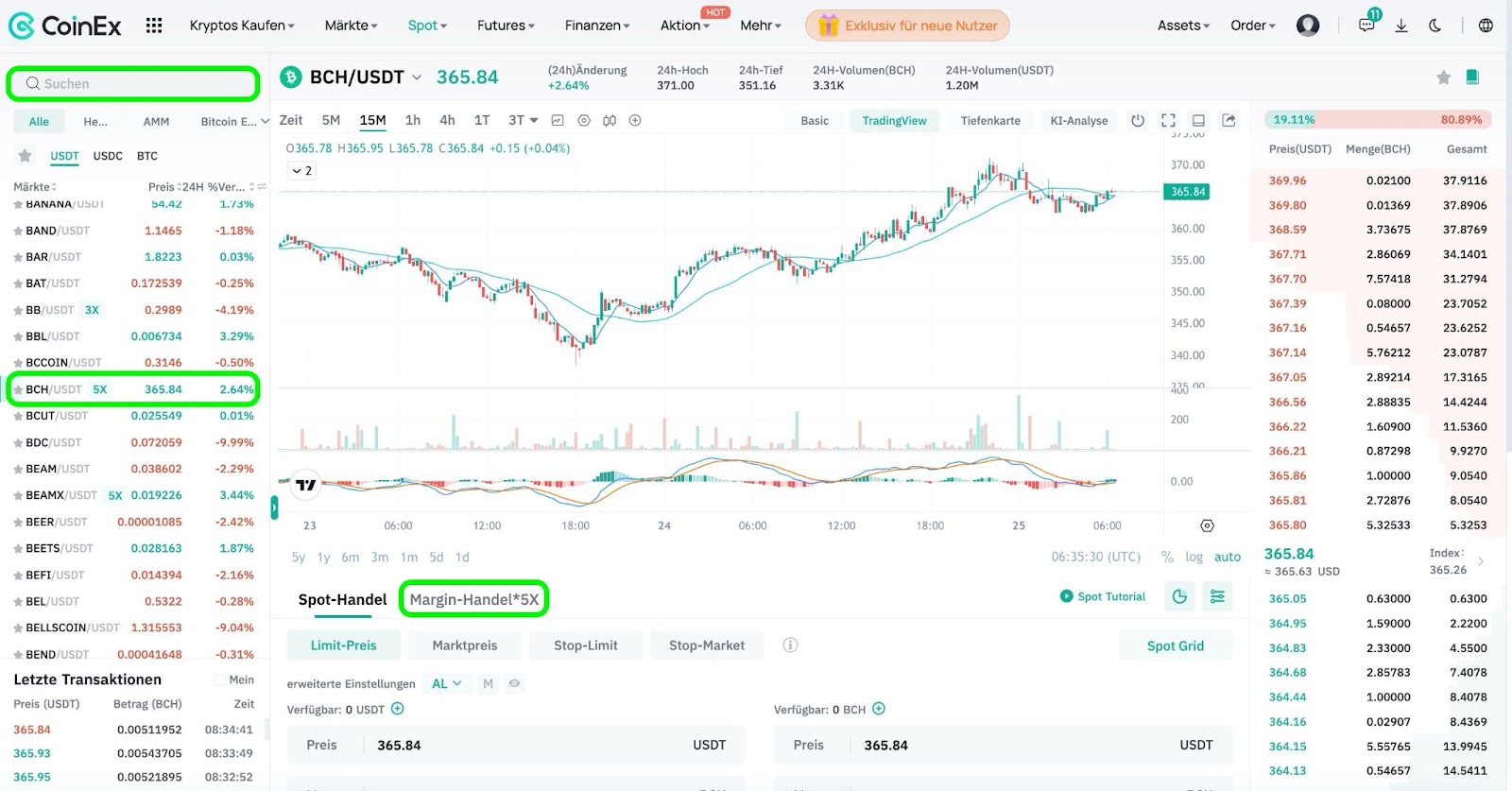Select the 5d chart range
Screen dimensions: 1512x791
tap(437, 558)
